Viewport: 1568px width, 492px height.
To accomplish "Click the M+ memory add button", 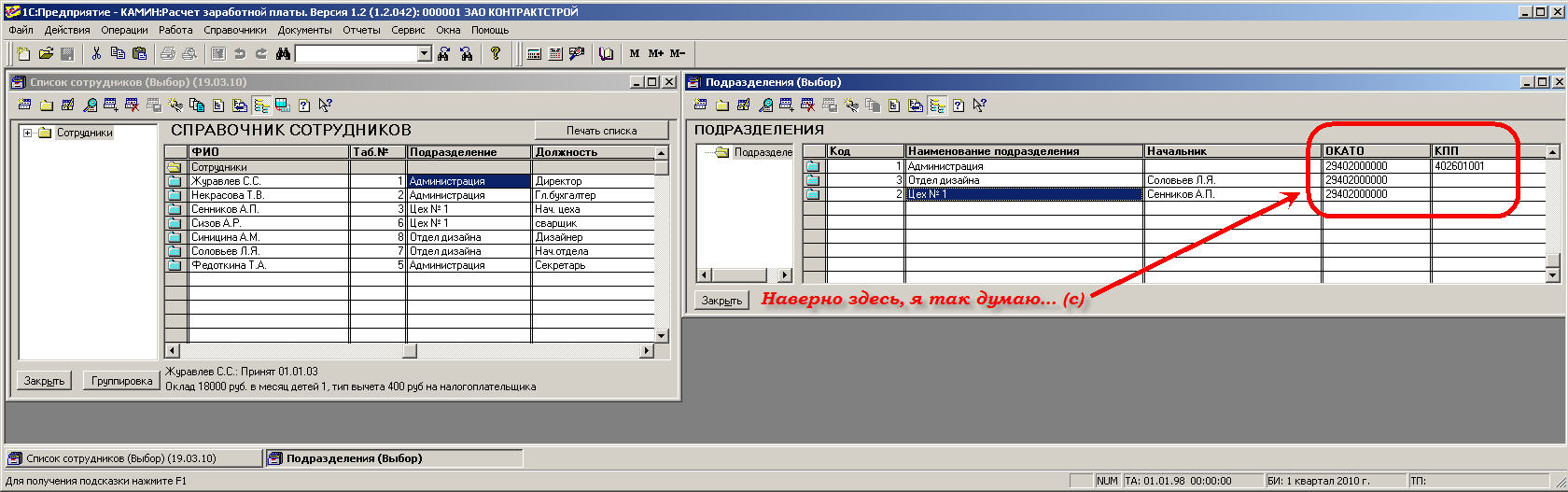I will [x=656, y=54].
